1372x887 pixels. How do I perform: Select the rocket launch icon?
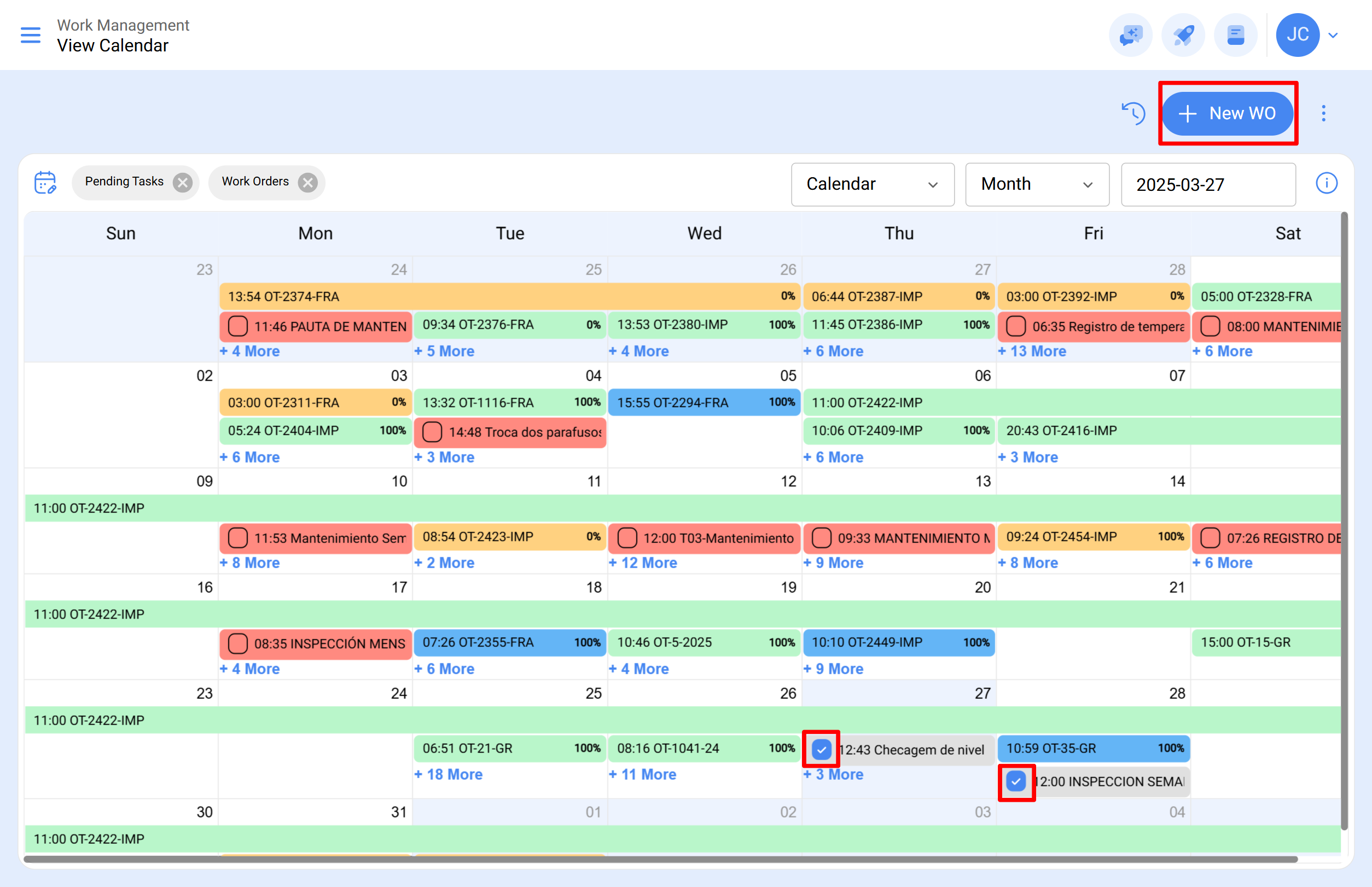pyautogui.click(x=1183, y=35)
